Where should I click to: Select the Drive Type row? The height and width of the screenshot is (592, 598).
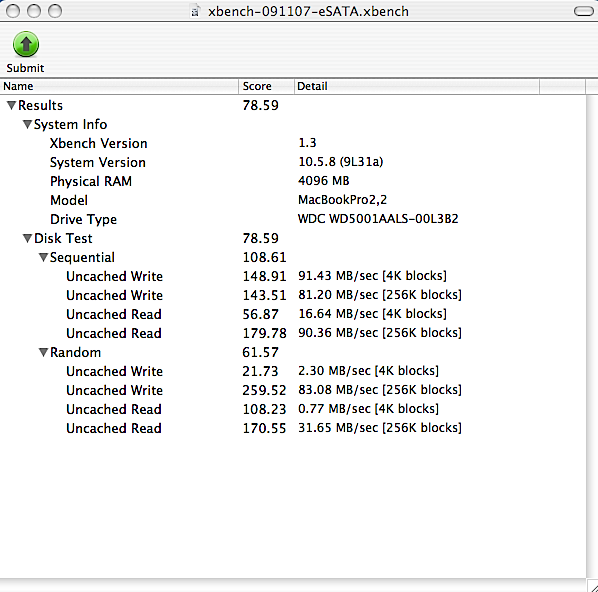[x=293, y=219]
